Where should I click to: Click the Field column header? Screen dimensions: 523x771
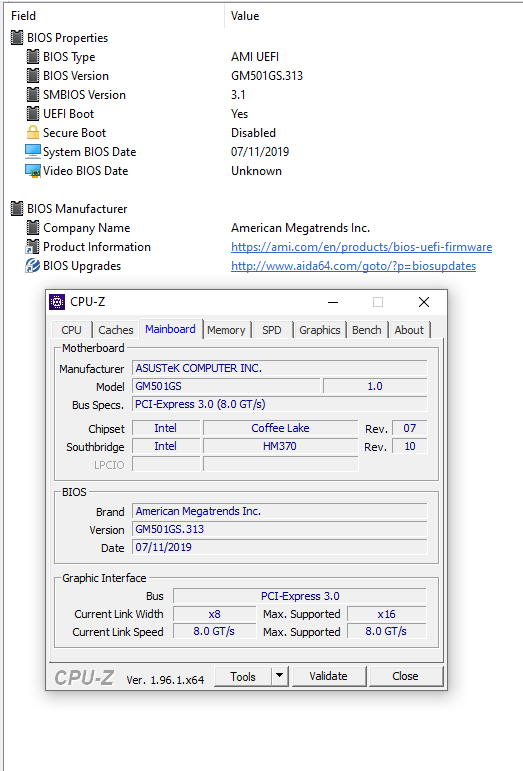(24, 16)
